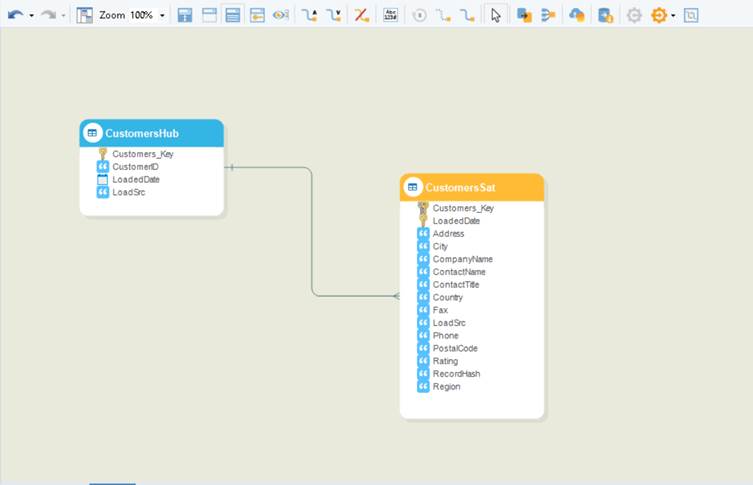Click the relationship line connecting the entities
The width and height of the screenshot is (753, 485).
312,230
